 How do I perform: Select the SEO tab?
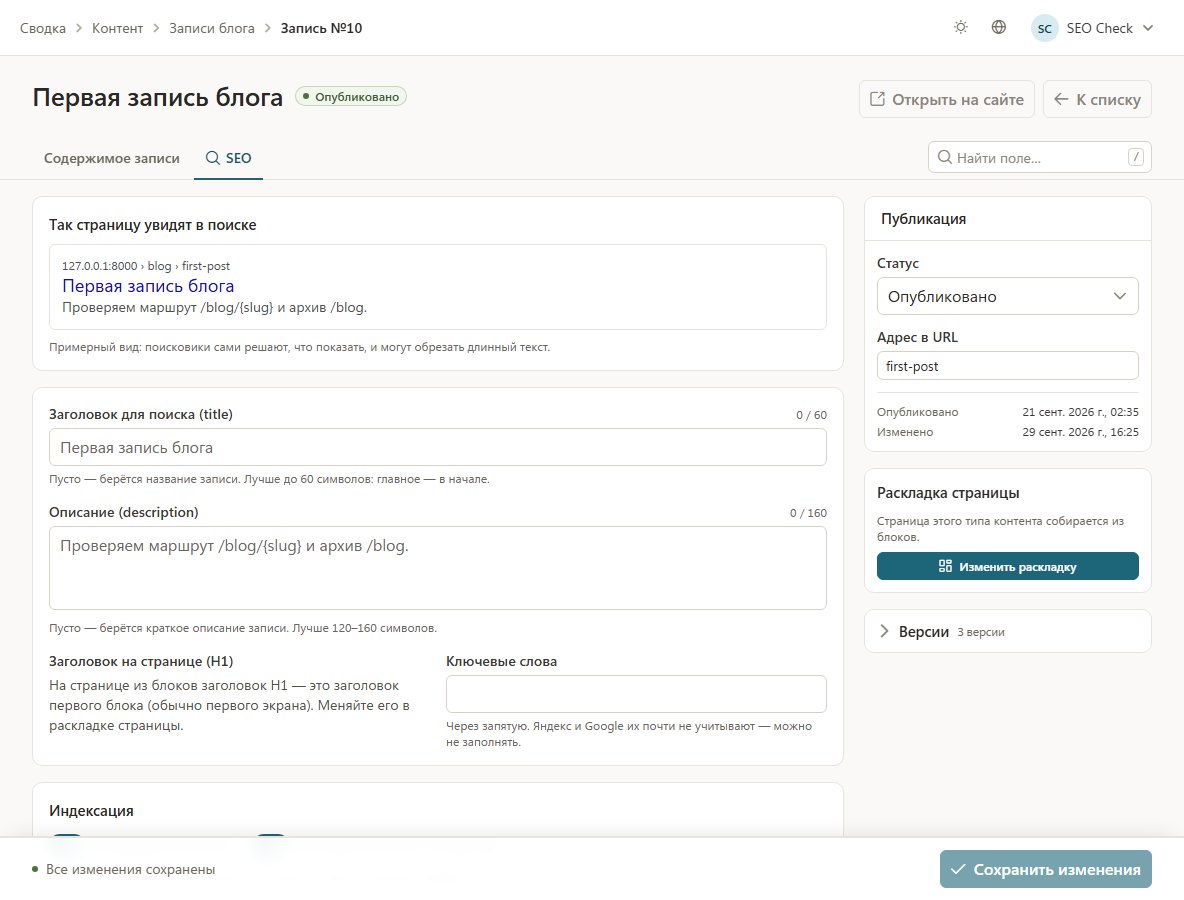tap(228, 158)
